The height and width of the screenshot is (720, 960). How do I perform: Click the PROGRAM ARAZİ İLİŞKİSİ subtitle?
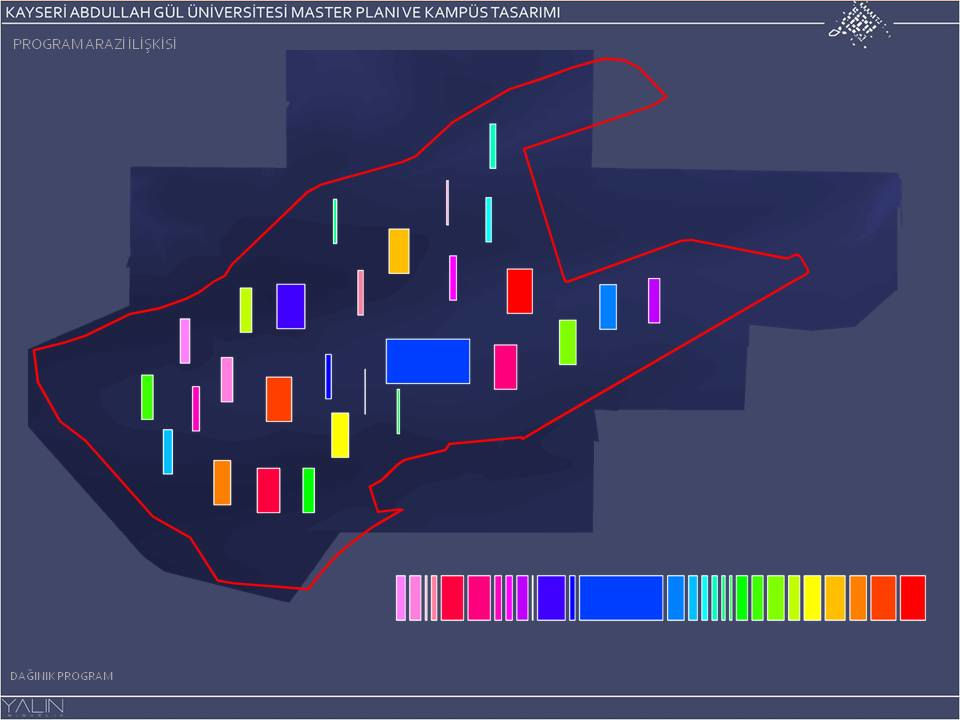(x=95, y=45)
